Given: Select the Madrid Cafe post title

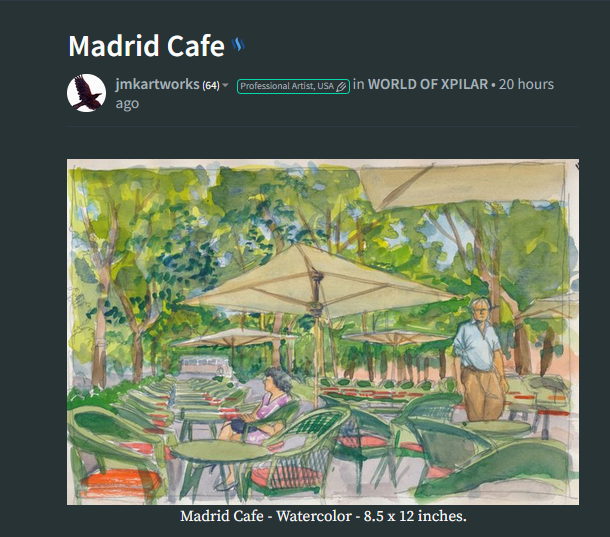Looking at the screenshot, I should coord(147,46).
